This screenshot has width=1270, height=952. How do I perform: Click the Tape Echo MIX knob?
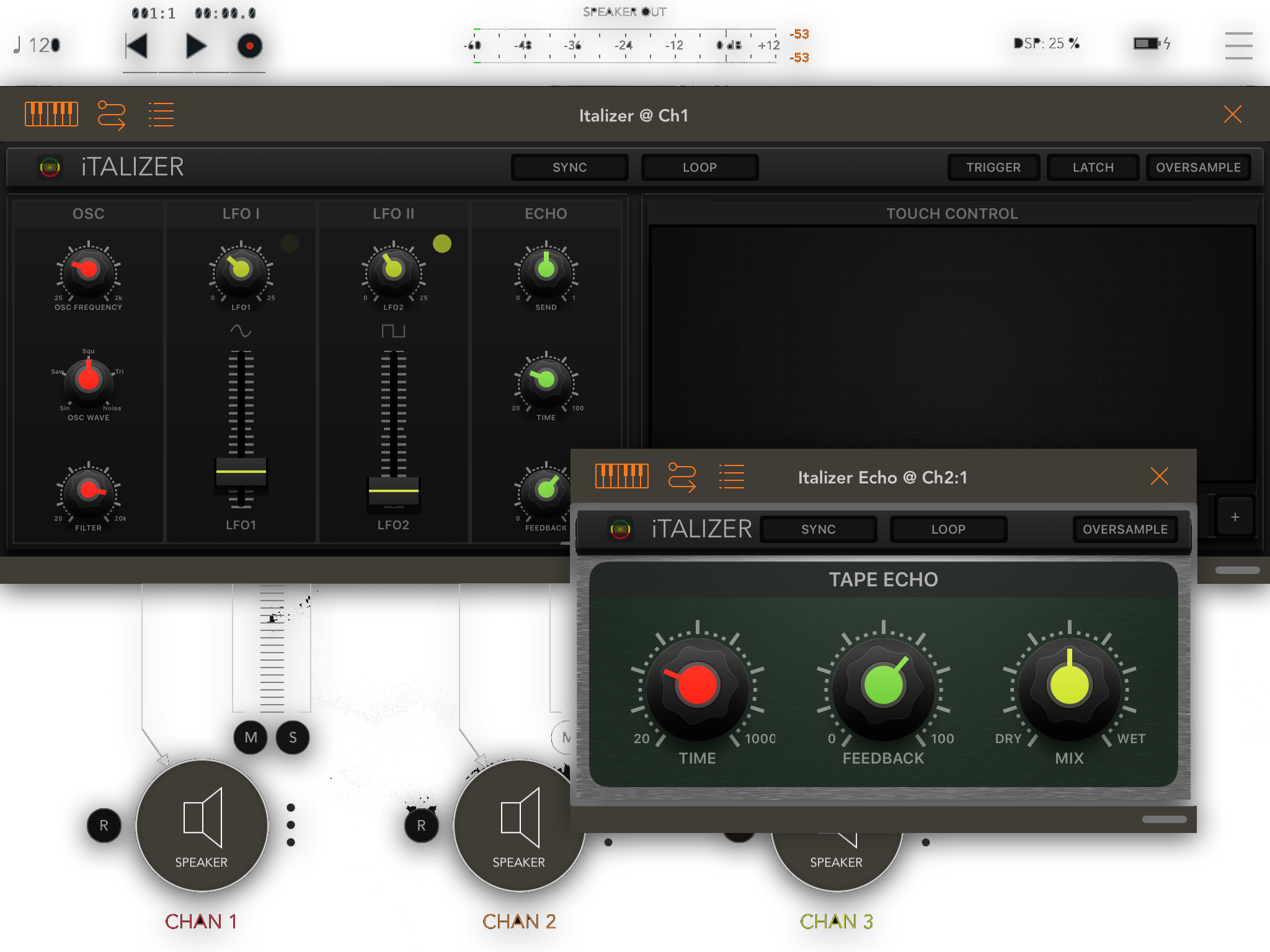(1069, 687)
